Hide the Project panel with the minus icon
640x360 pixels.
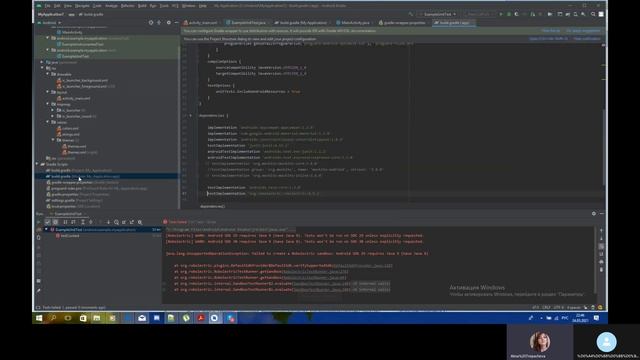point(176,23)
